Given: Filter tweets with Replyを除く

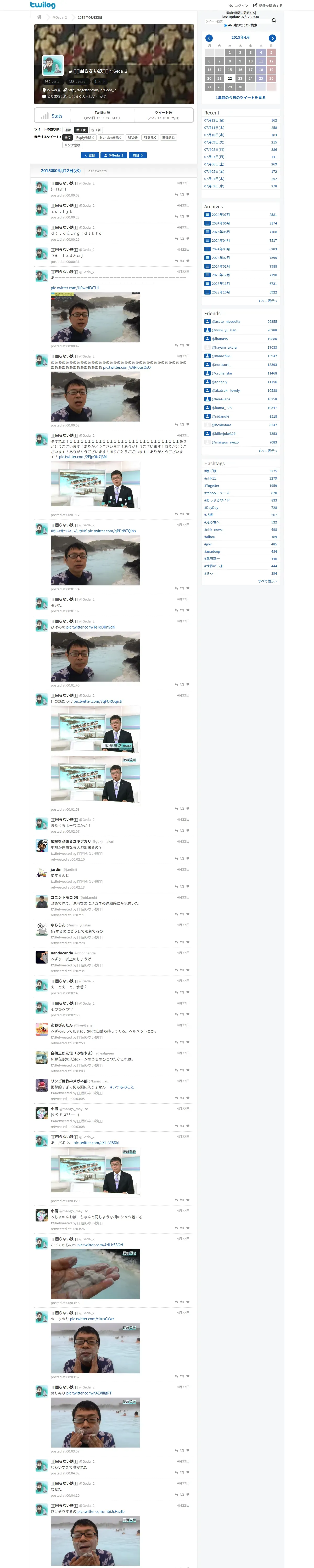Looking at the screenshot, I should pos(85,137).
